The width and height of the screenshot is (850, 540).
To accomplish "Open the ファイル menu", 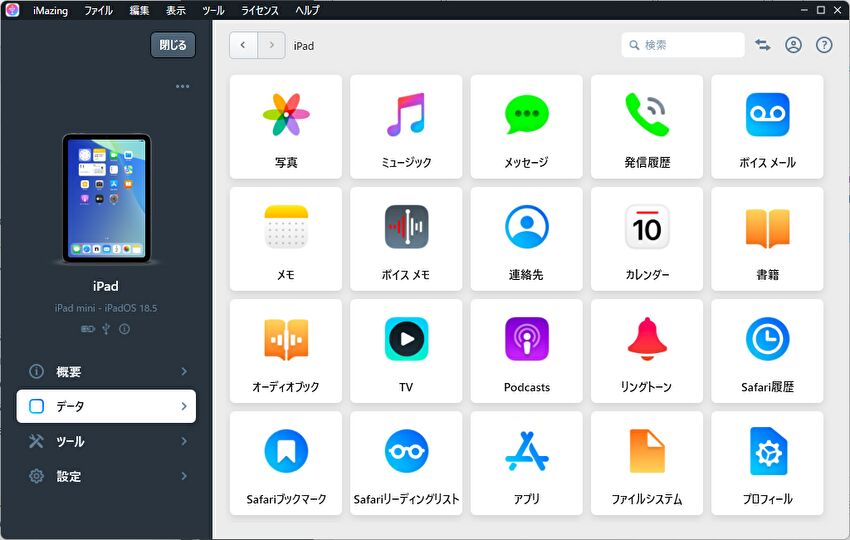I will pos(98,10).
